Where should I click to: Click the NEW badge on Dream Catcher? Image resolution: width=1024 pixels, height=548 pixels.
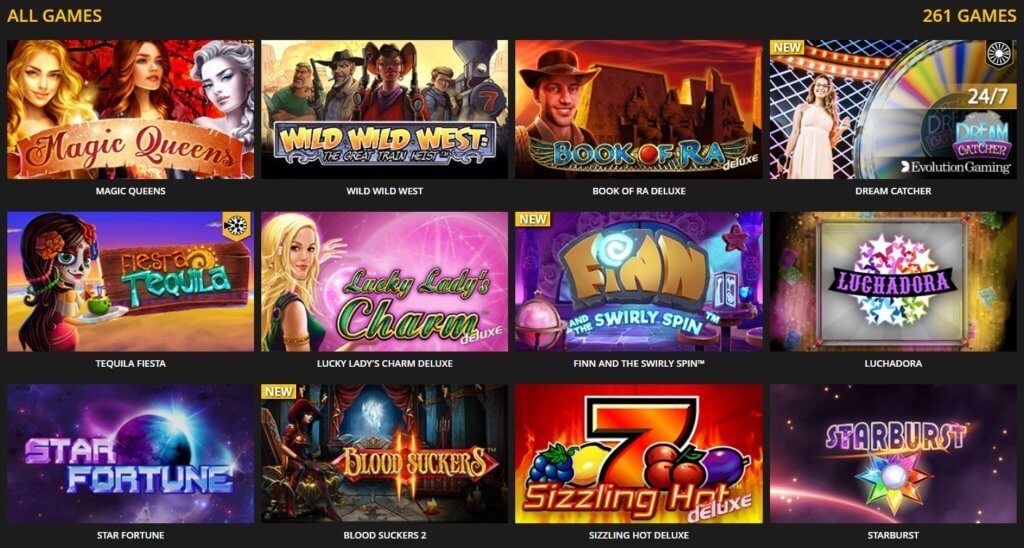[x=787, y=48]
